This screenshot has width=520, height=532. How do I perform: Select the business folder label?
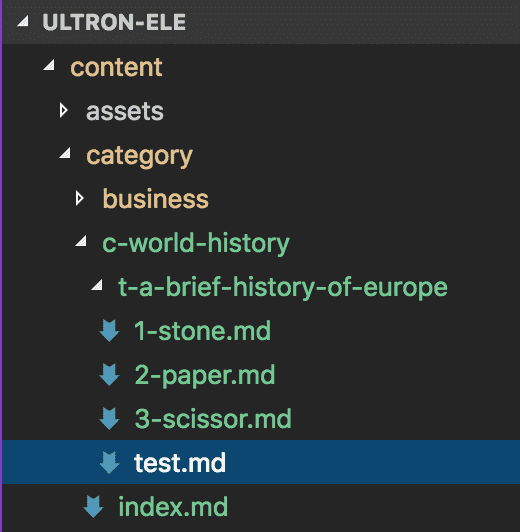(x=156, y=198)
